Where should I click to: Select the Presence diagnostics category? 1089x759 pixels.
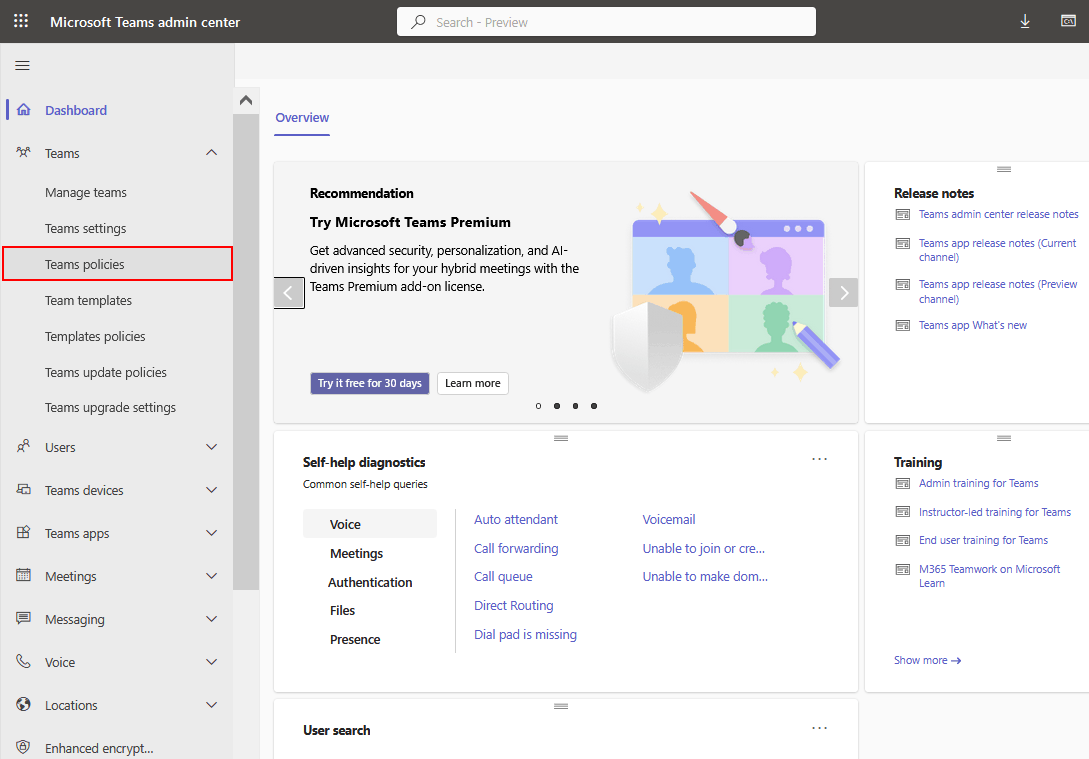coord(355,640)
